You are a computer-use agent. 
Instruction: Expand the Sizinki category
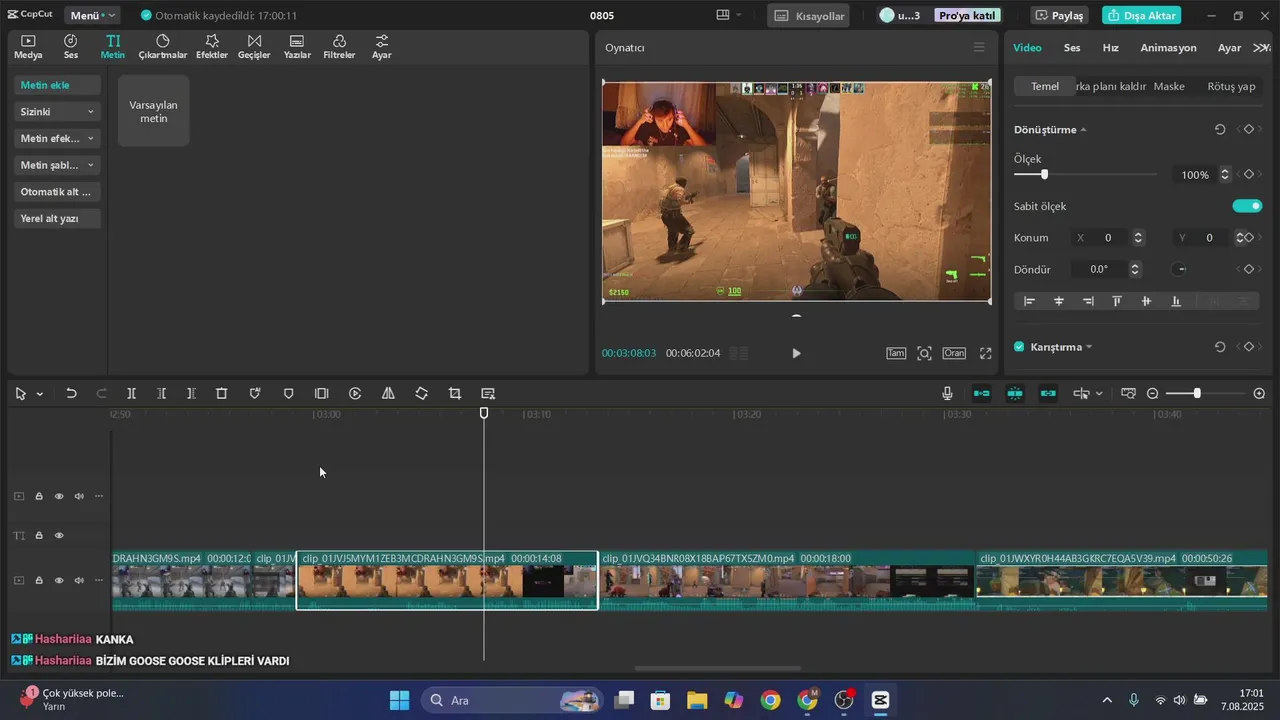(x=57, y=112)
